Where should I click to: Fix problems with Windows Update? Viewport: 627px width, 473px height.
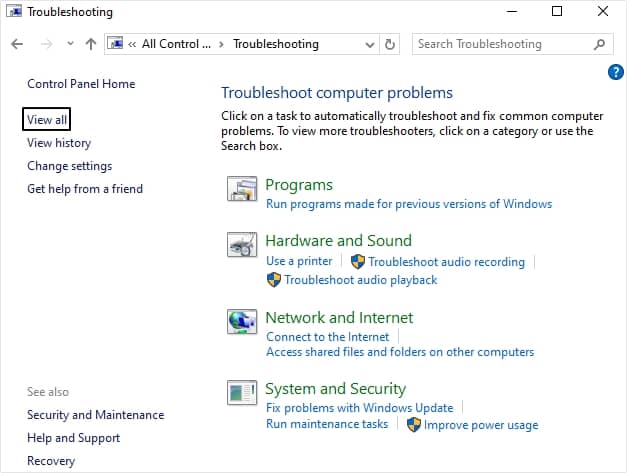pyautogui.click(x=360, y=408)
